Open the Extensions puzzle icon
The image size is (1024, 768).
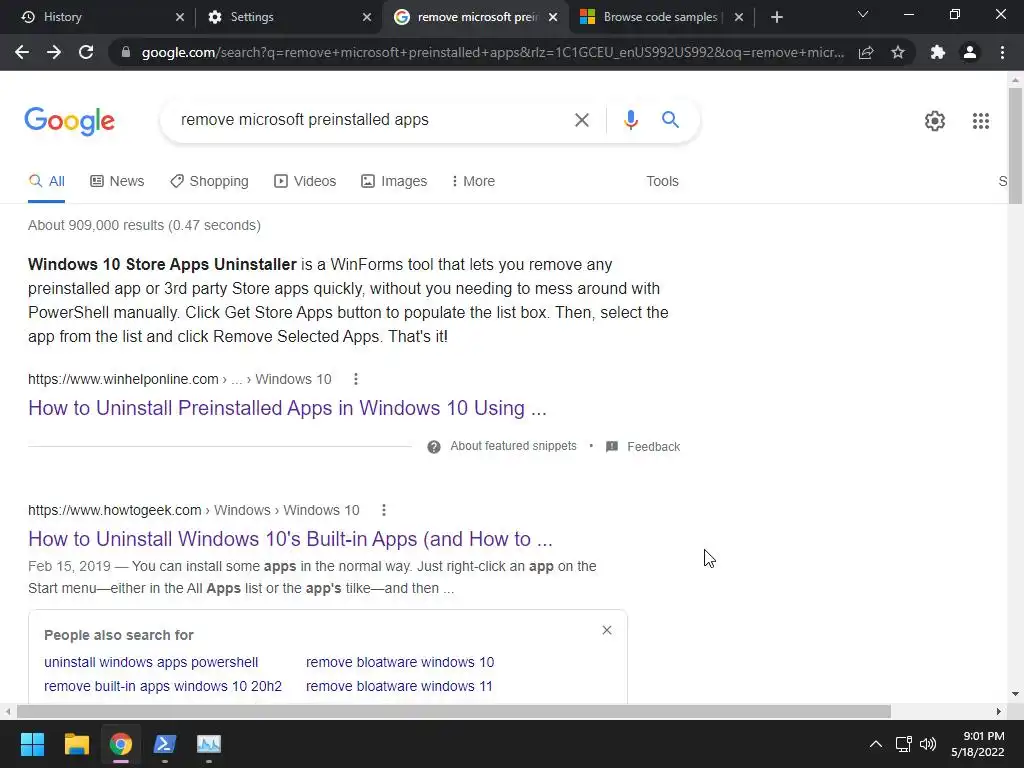[938, 52]
